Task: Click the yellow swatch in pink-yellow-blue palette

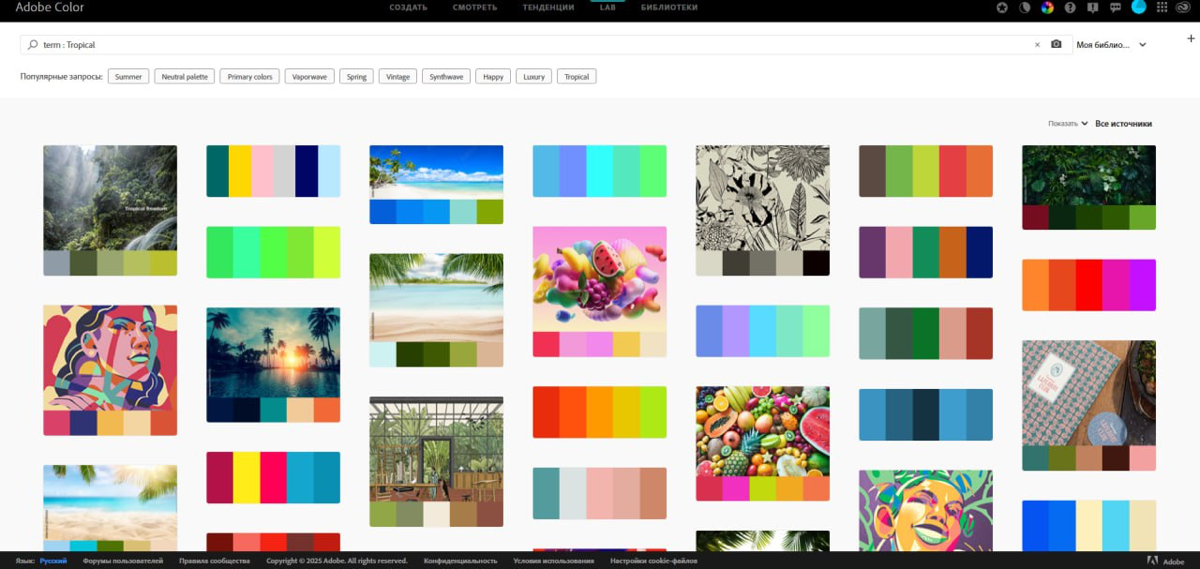Action: click(246, 478)
